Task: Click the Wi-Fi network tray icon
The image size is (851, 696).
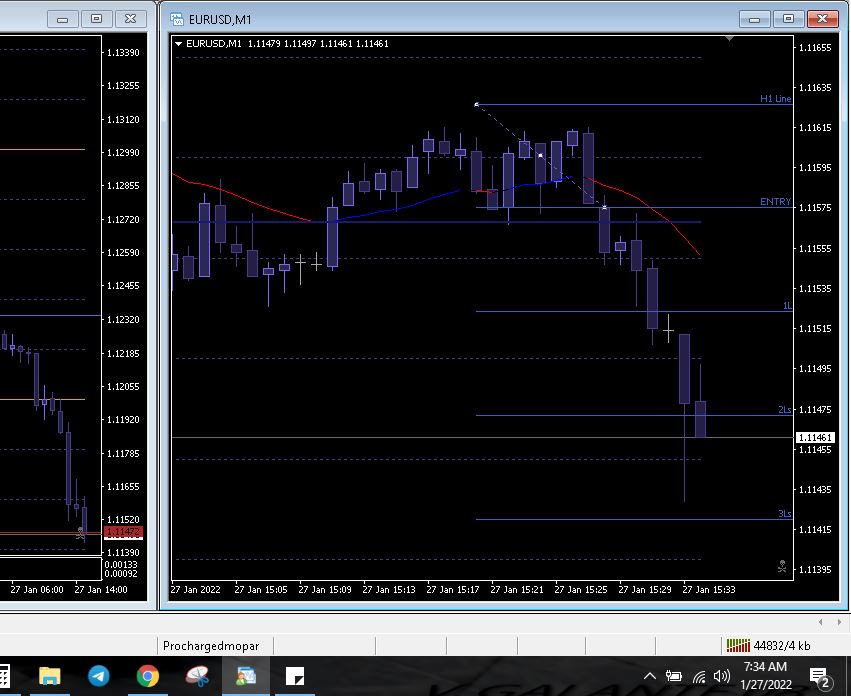Action: 699,677
